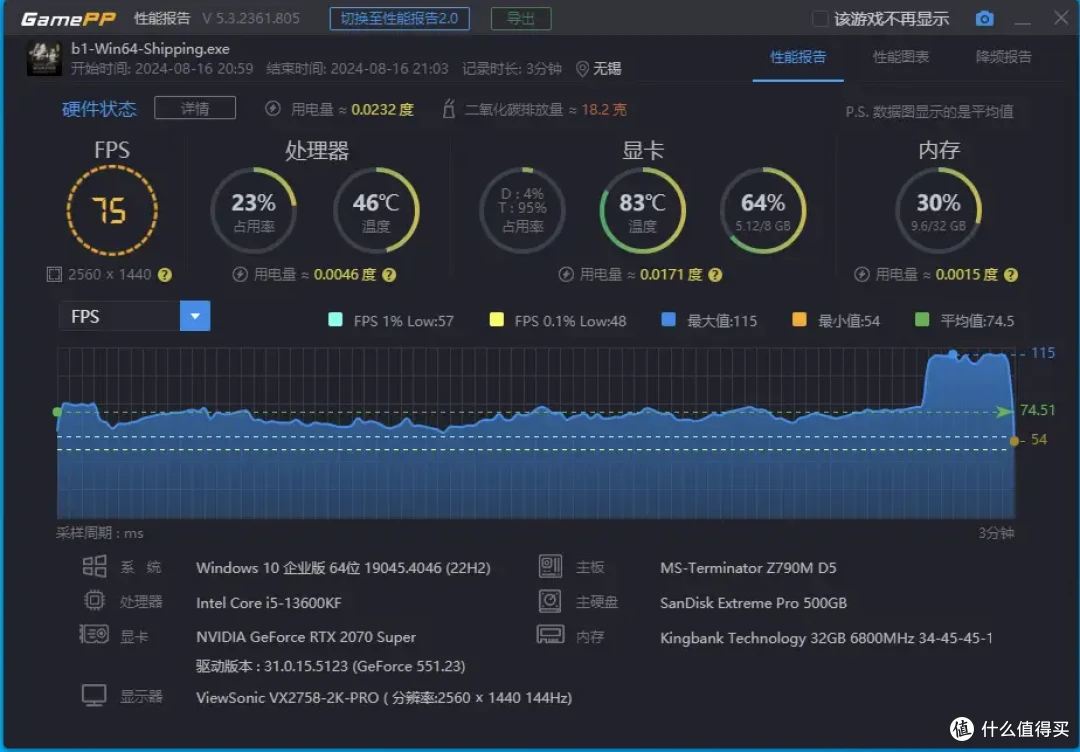Click the location pin icon next to 无锡

[x=582, y=69]
